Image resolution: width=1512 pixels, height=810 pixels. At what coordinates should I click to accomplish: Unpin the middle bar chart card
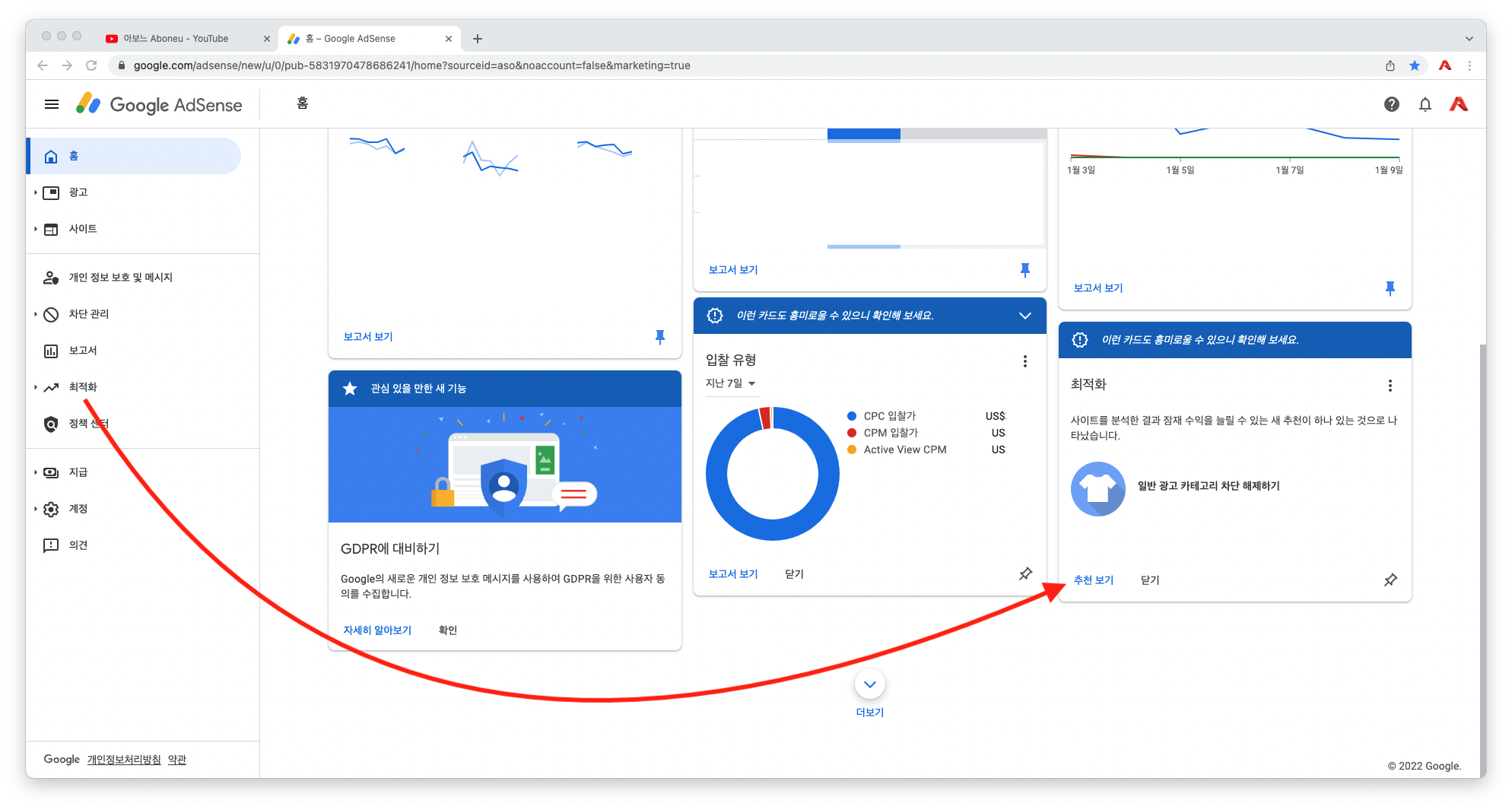[x=1025, y=270]
